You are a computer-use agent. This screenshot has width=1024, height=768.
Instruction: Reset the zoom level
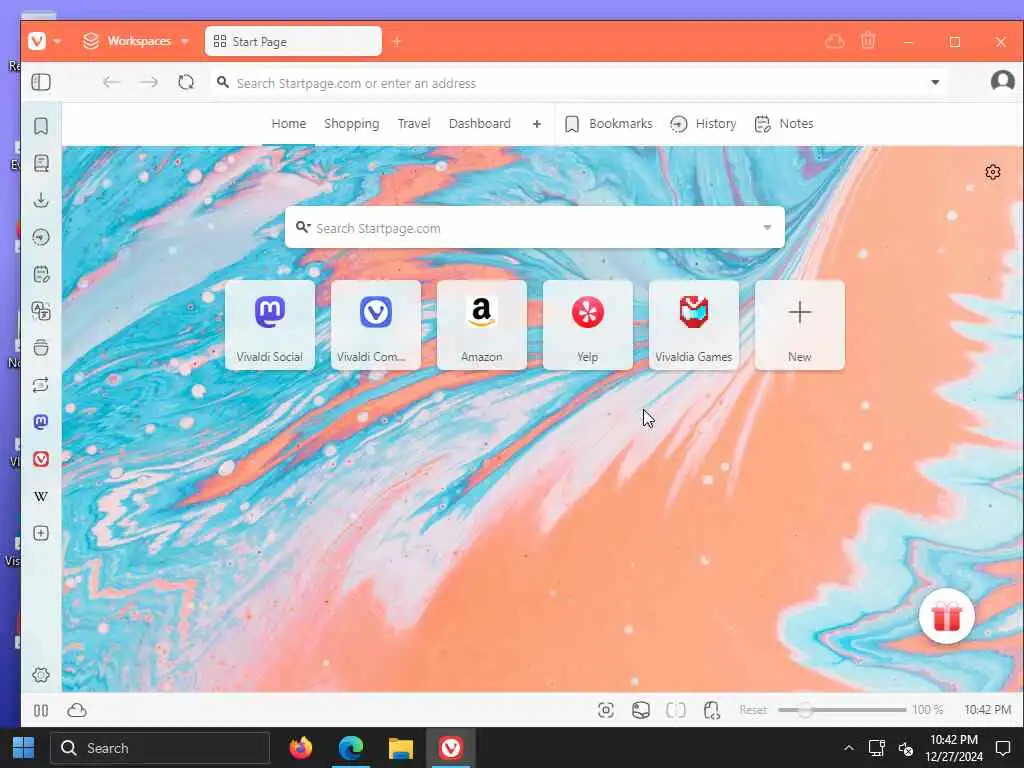click(753, 710)
